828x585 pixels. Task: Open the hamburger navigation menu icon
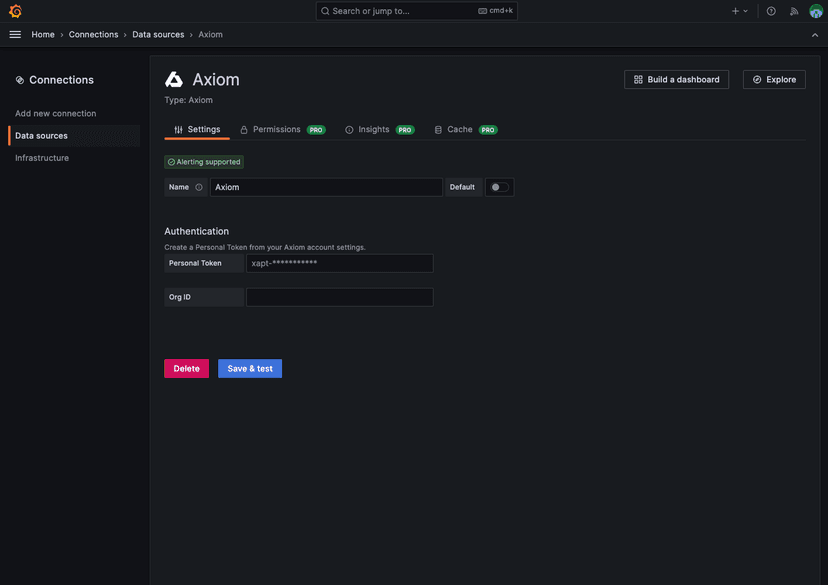point(14,33)
